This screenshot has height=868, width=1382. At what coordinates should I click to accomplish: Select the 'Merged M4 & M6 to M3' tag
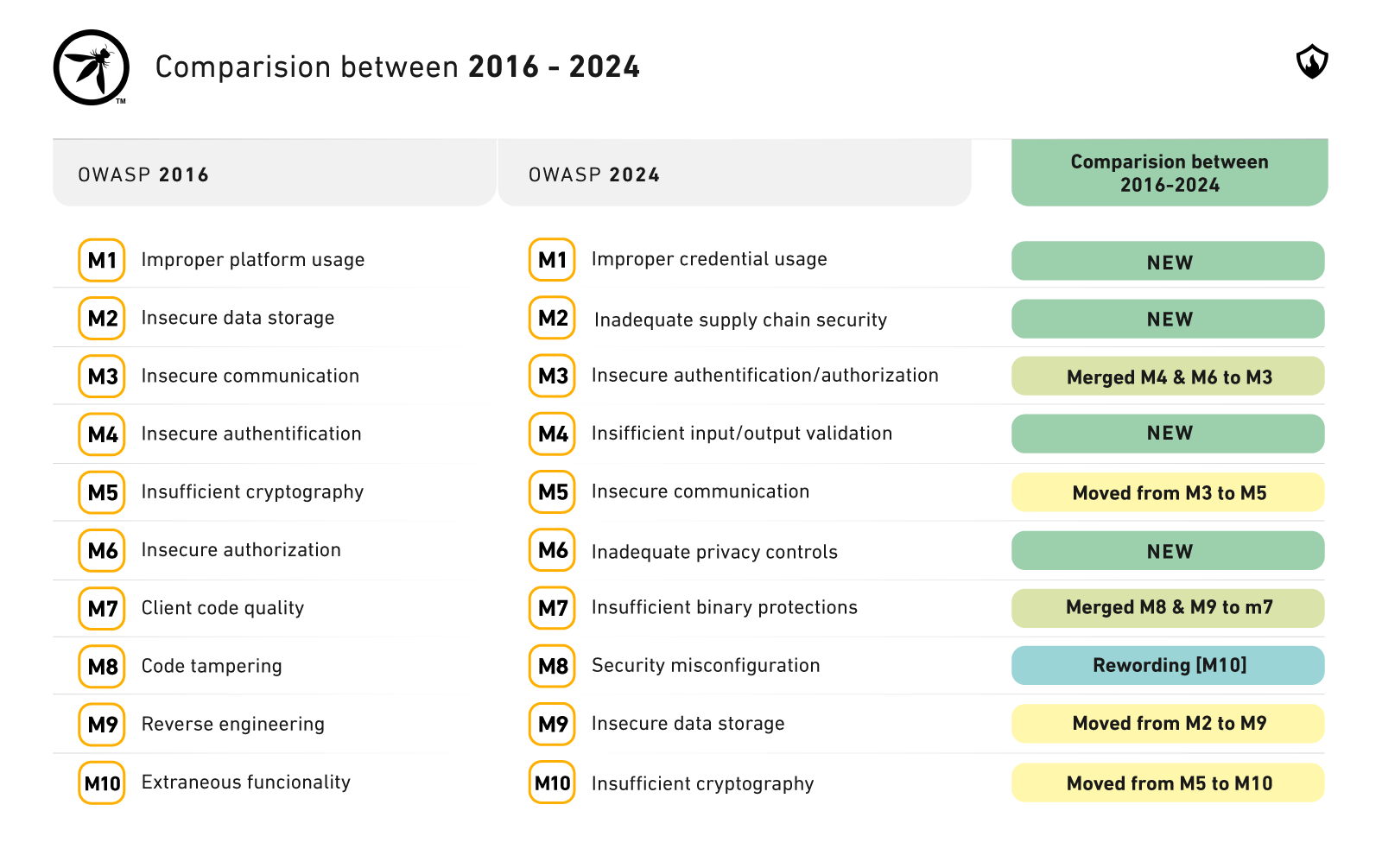[1168, 376]
